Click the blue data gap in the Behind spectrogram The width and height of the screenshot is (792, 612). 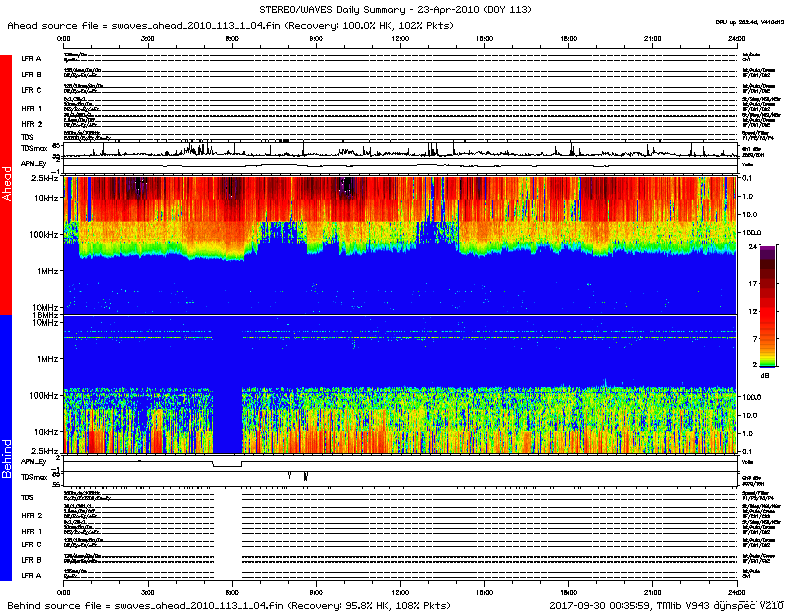coord(228,420)
